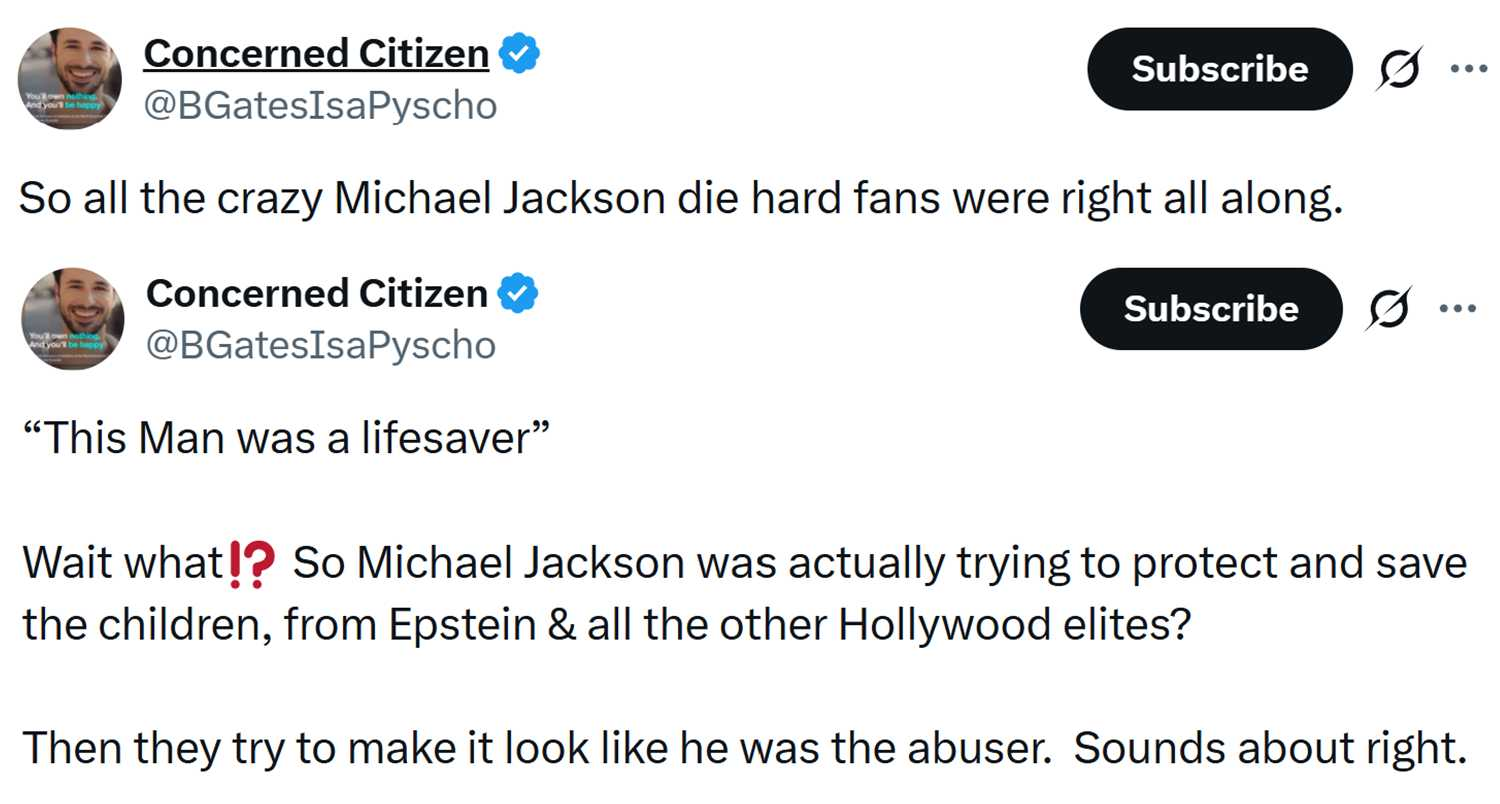Click @BGatesIsaPyscho handle on the "lifesaver" tweet
The image size is (1500, 804).
coord(320,344)
